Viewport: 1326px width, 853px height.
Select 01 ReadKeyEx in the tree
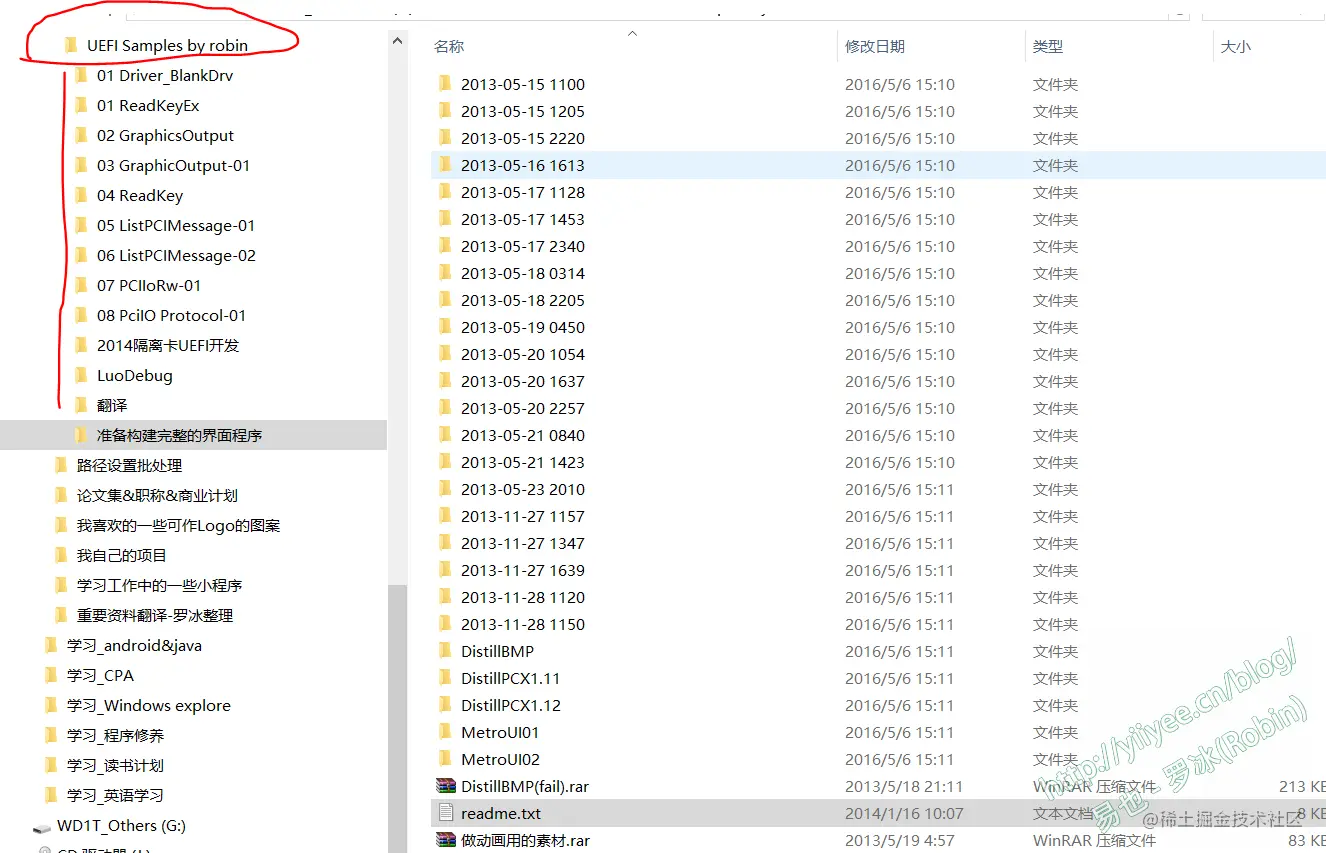pyautogui.click(x=148, y=106)
